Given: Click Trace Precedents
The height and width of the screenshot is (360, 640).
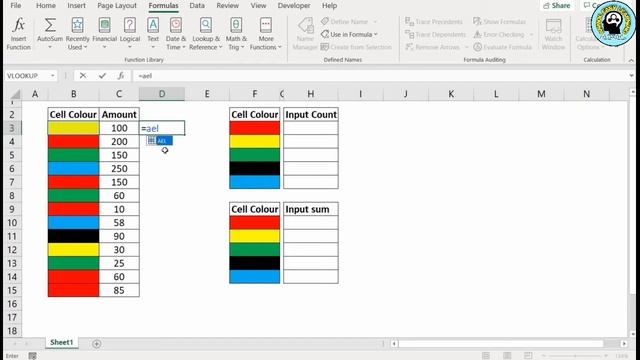Looking at the screenshot, I should (x=434, y=22).
